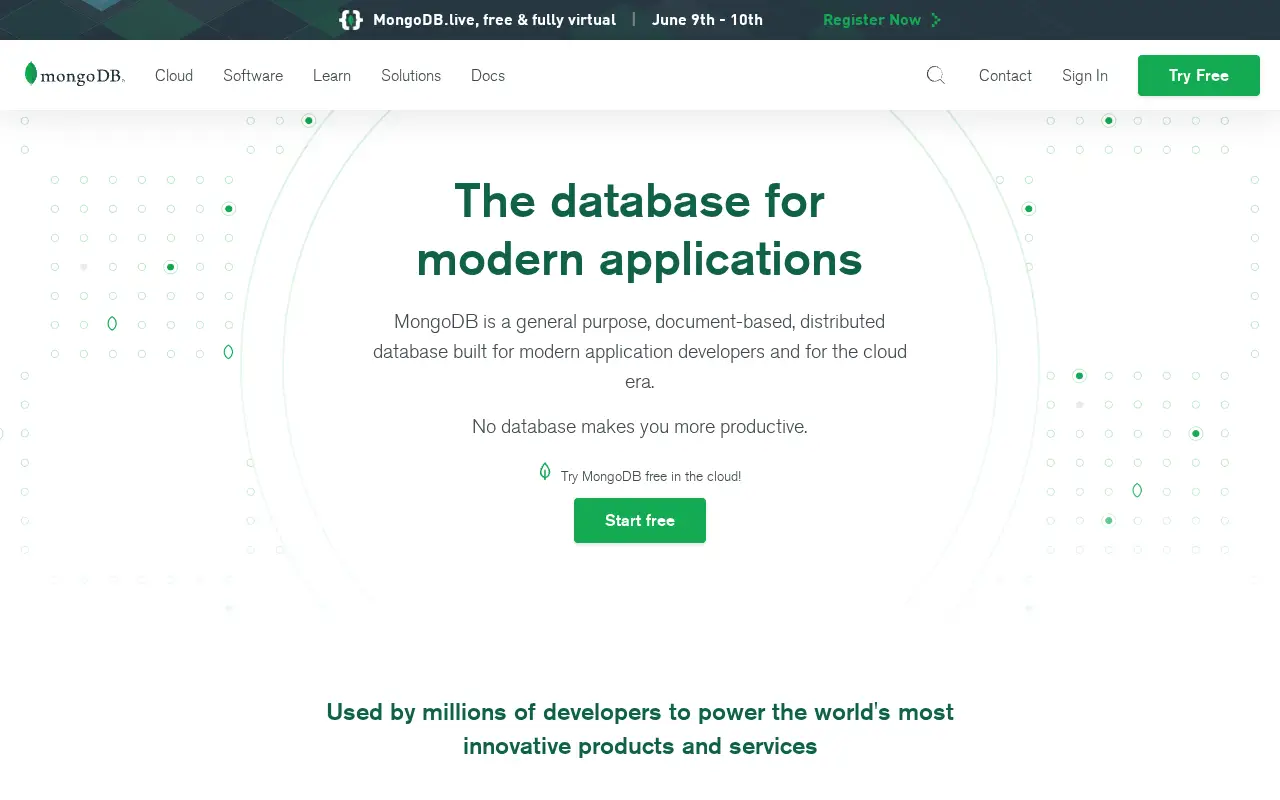This screenshot has width=1280, height=800.
Task: Click the MongoDB.live, free & fully virtual text
Action: (x=494, y=20)
